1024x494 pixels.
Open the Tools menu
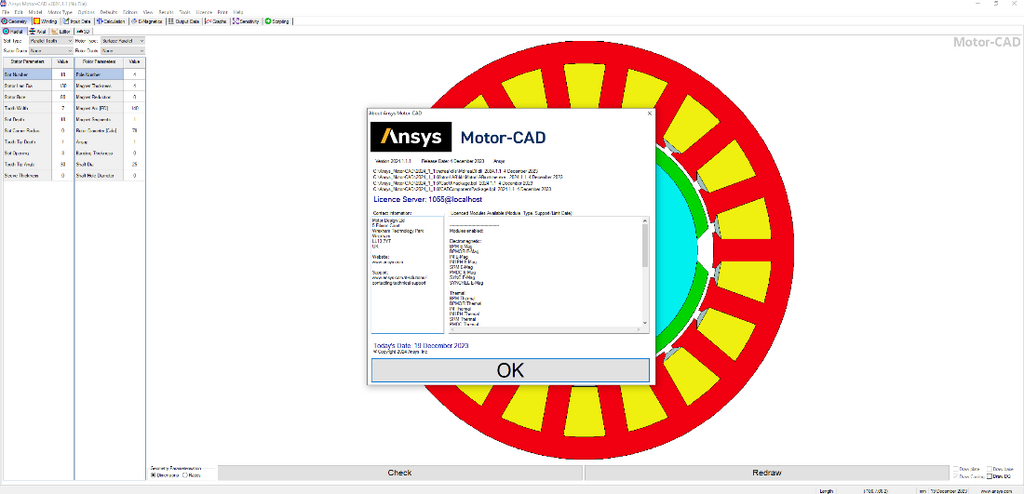185,12
